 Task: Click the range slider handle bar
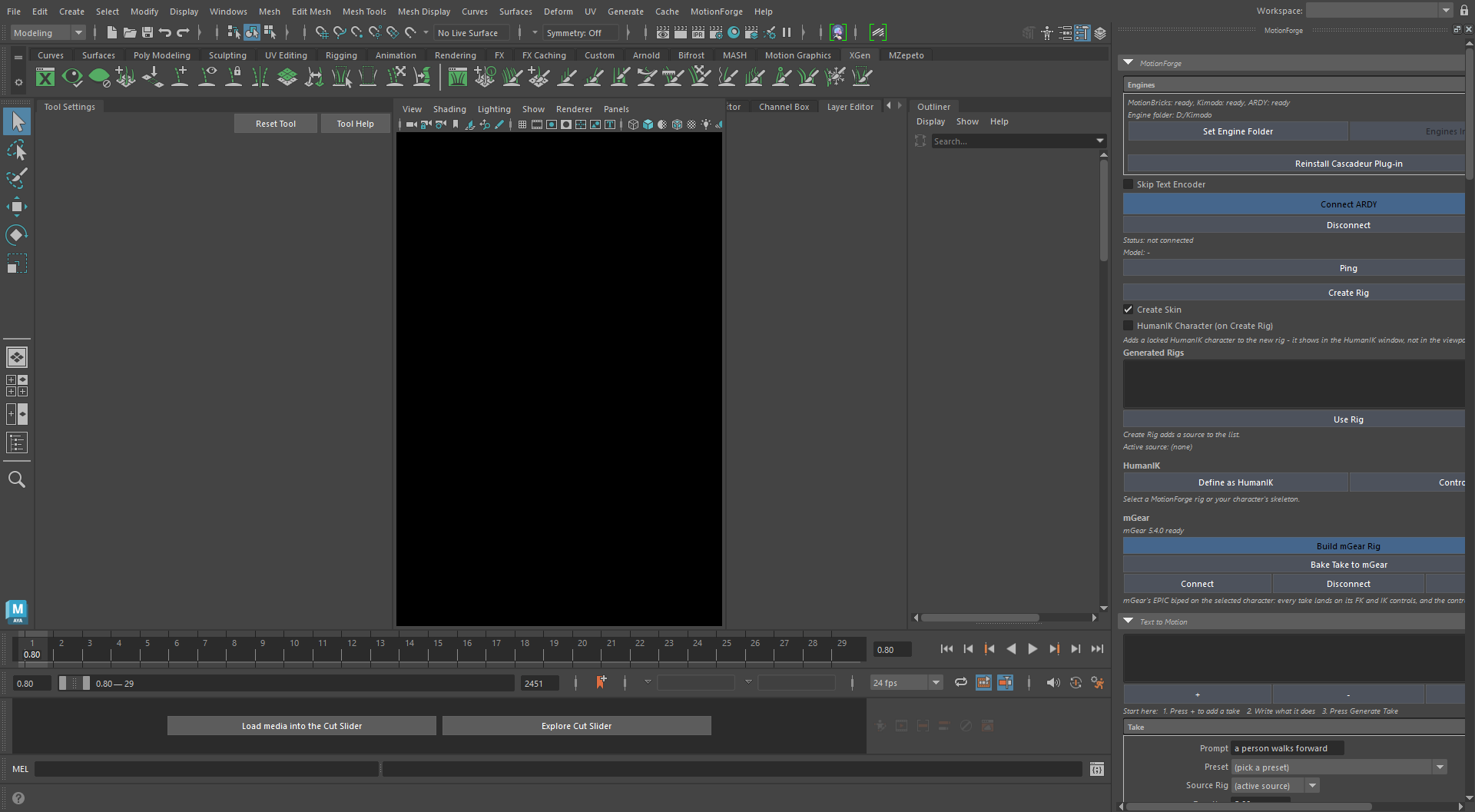pos(75,684)
